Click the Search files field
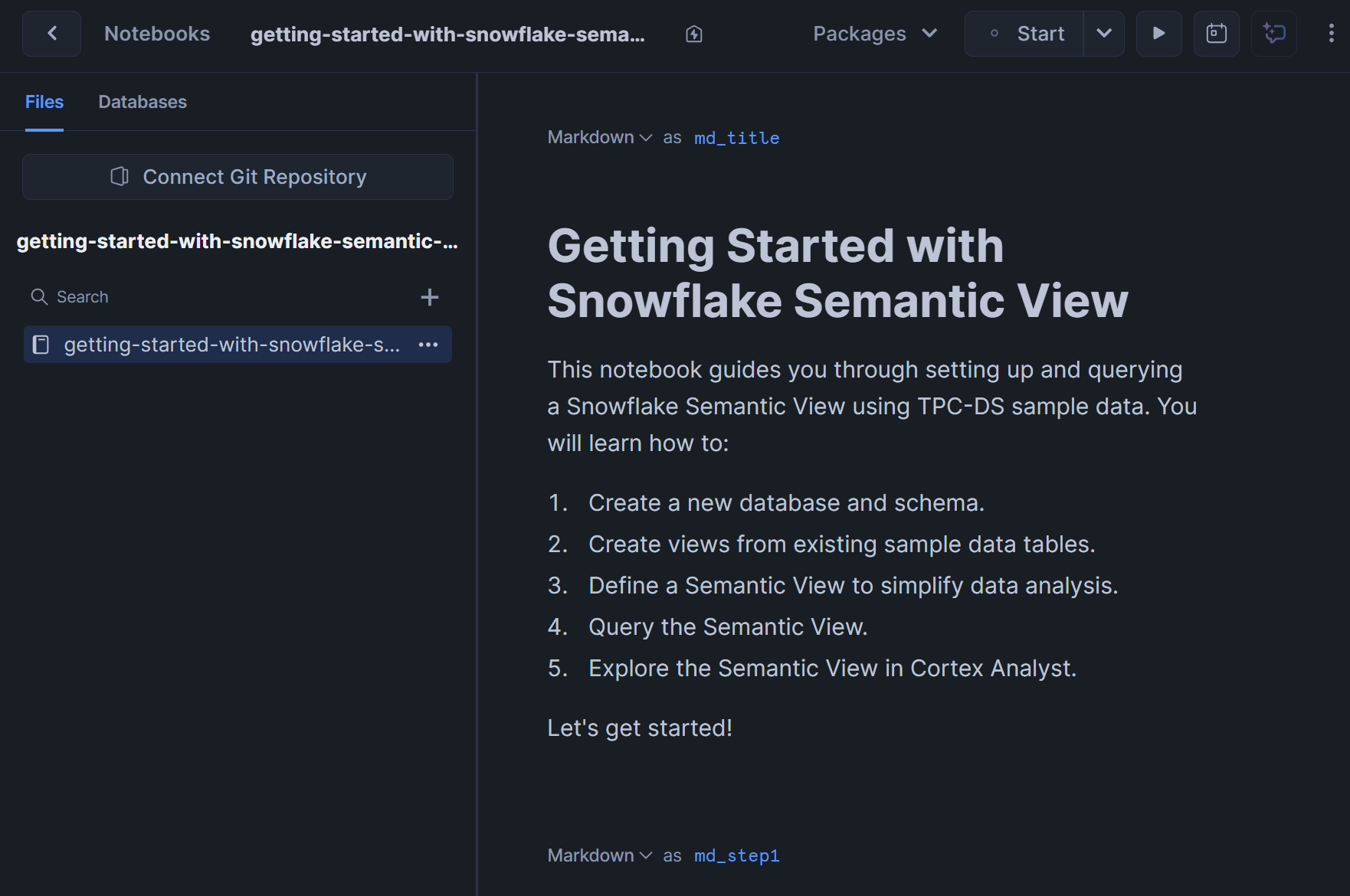Image resolution: width=1350 pixels, height=896 pixels. pyautogui.click(x=218, y=297)
